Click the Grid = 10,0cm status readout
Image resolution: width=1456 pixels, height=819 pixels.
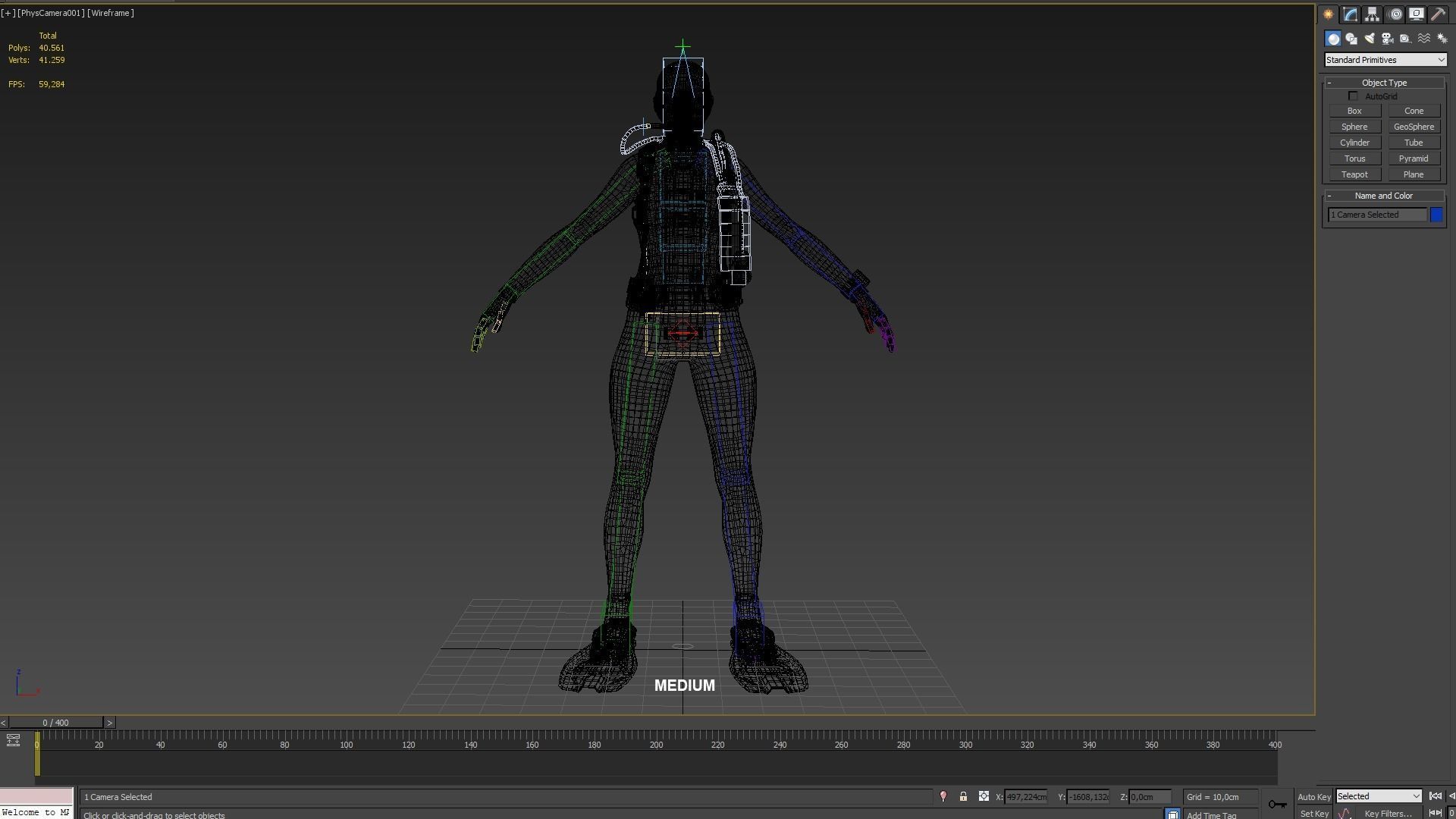1220,797
